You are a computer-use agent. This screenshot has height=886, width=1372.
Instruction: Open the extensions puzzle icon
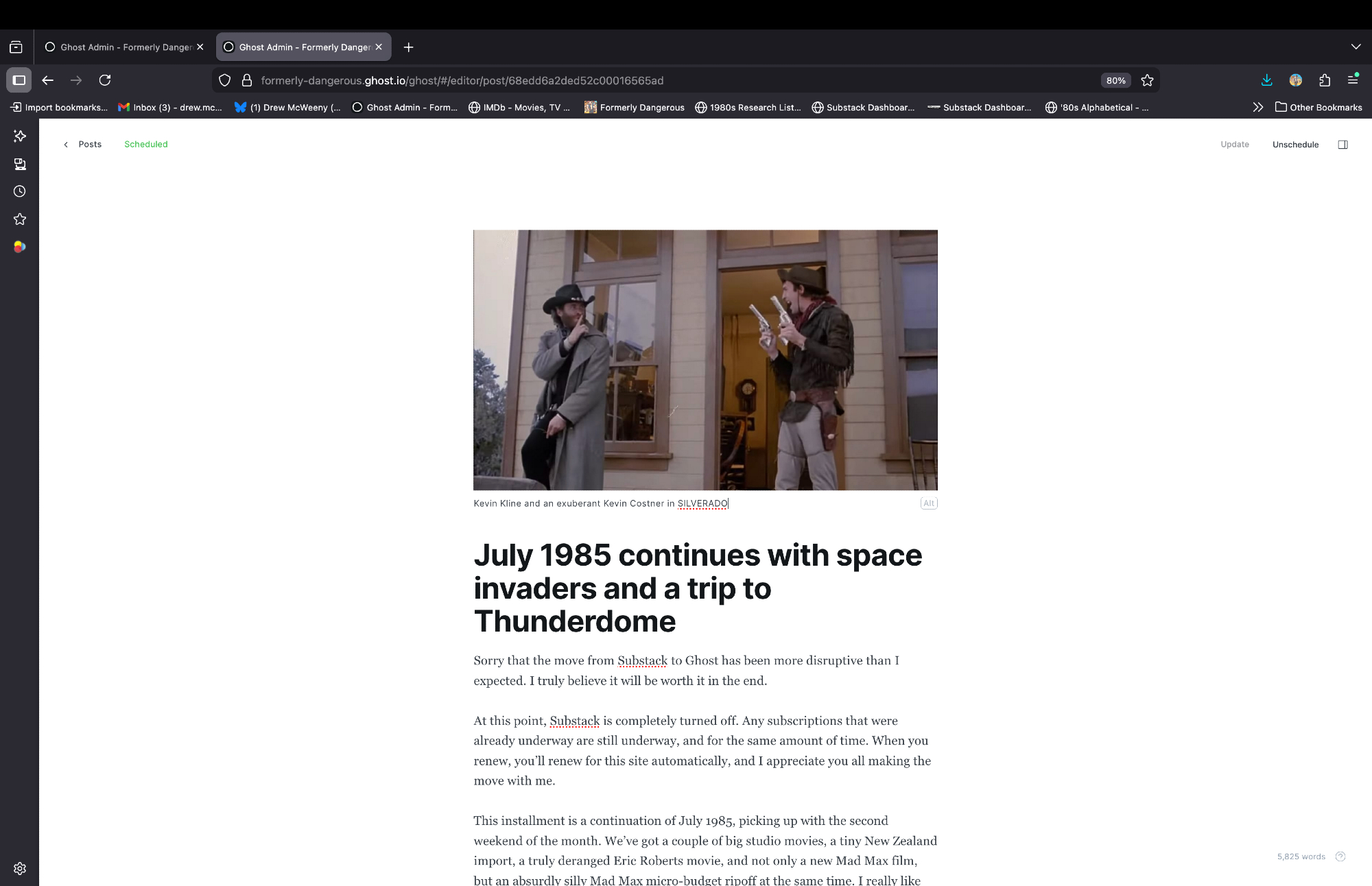pyautogui.click(x=1325, y=80)
